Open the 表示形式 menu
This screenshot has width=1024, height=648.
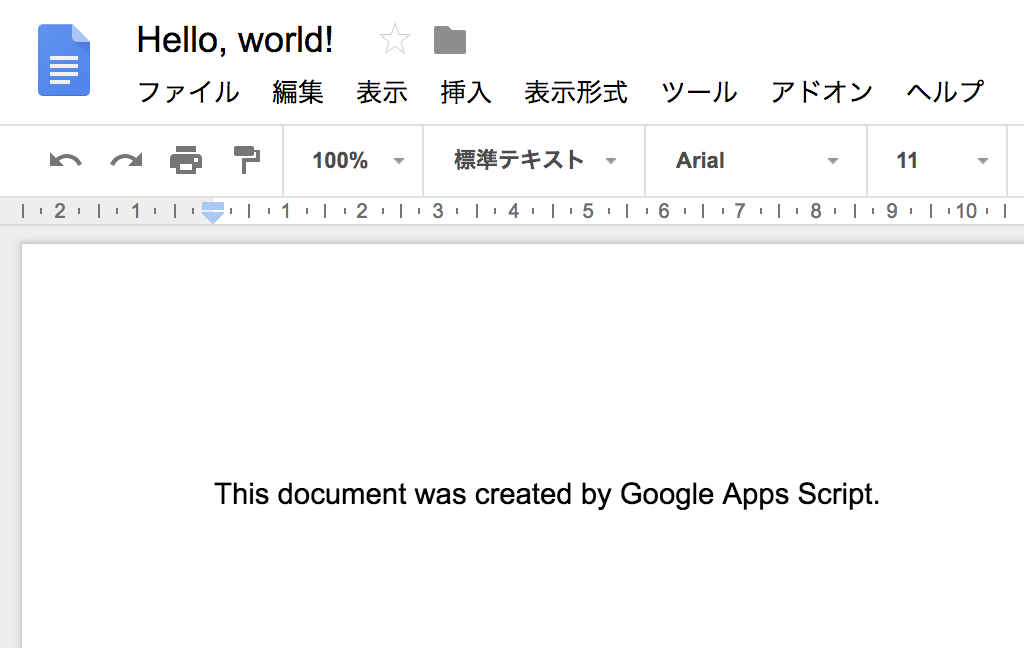tap(576, 93)
